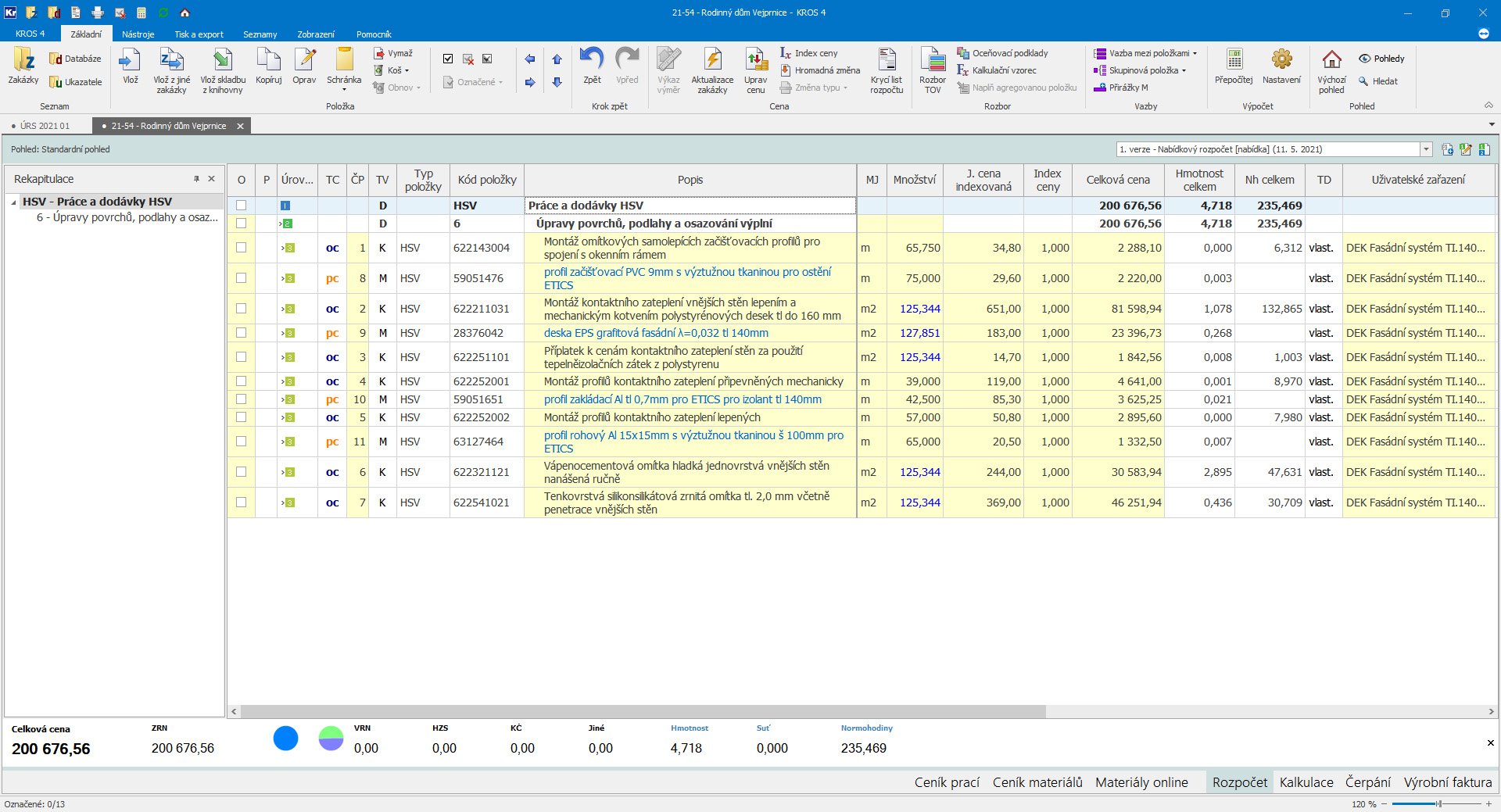Viewport: 1501px width, 812px height.
Task: Click the Hromadná změna button
Action: pyautogui.click(x=826, y=70)
